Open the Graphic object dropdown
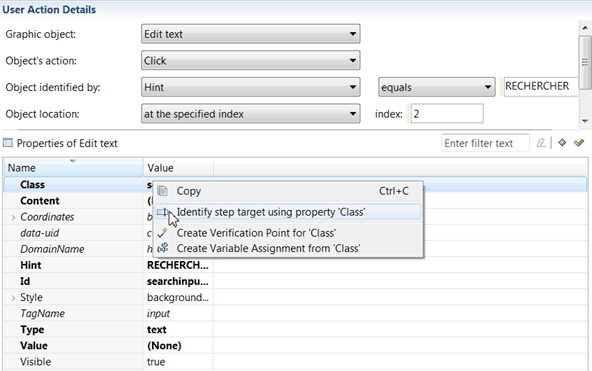The height and width of the screenshot is (371, 592). 251,34
